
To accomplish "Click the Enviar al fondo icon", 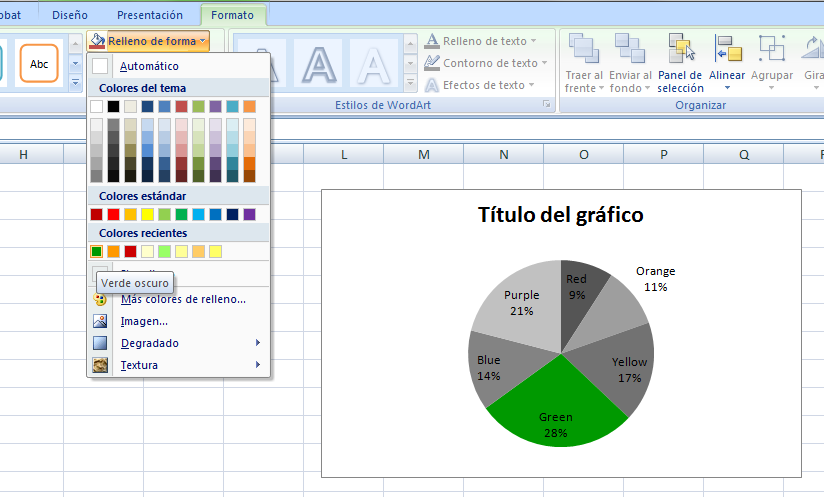I will 630,49.
